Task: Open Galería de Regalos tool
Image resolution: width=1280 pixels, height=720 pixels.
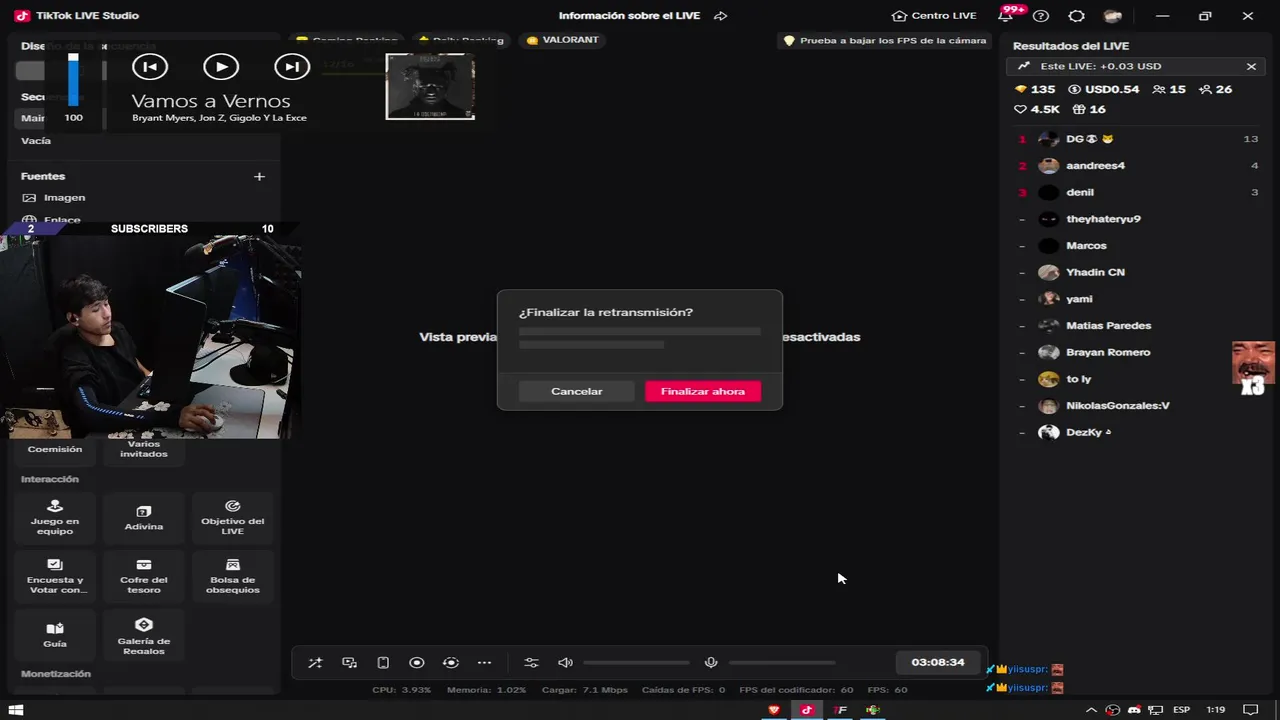Action: click(x=144, y=635)
